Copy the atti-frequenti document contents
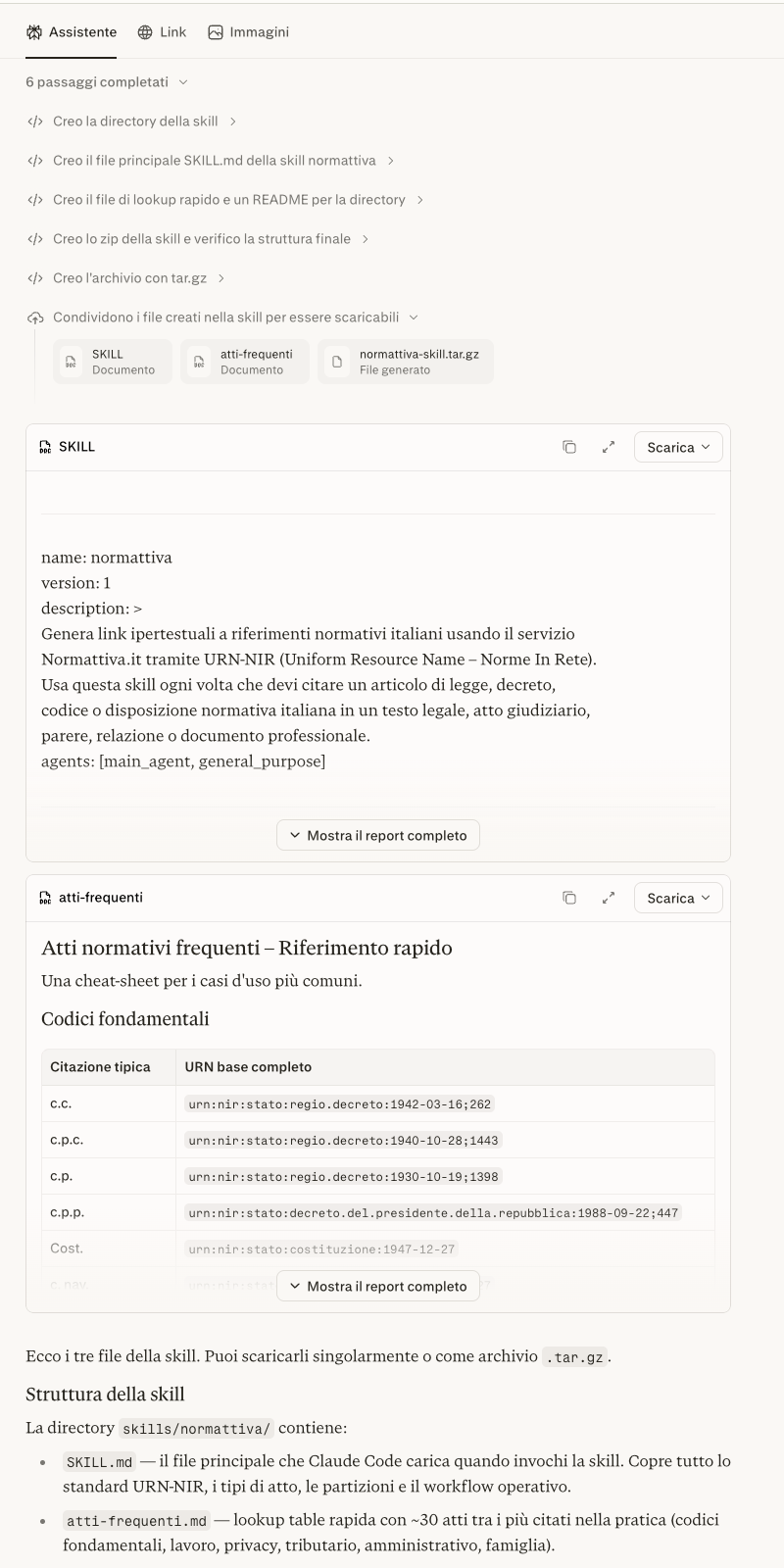The width and height of the screenshot is (784, 1568). click(x=569, y=898)
